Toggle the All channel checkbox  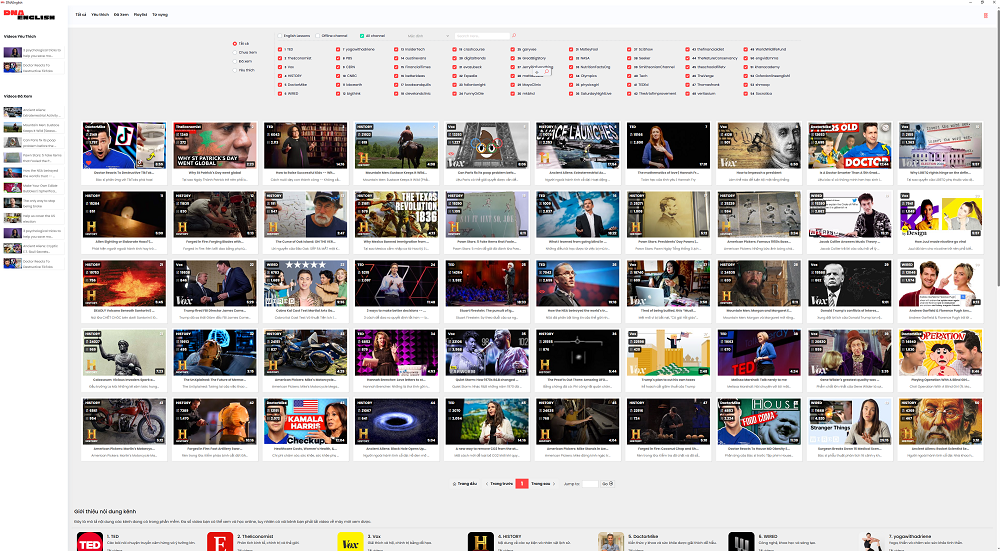[x=363, y=35]
